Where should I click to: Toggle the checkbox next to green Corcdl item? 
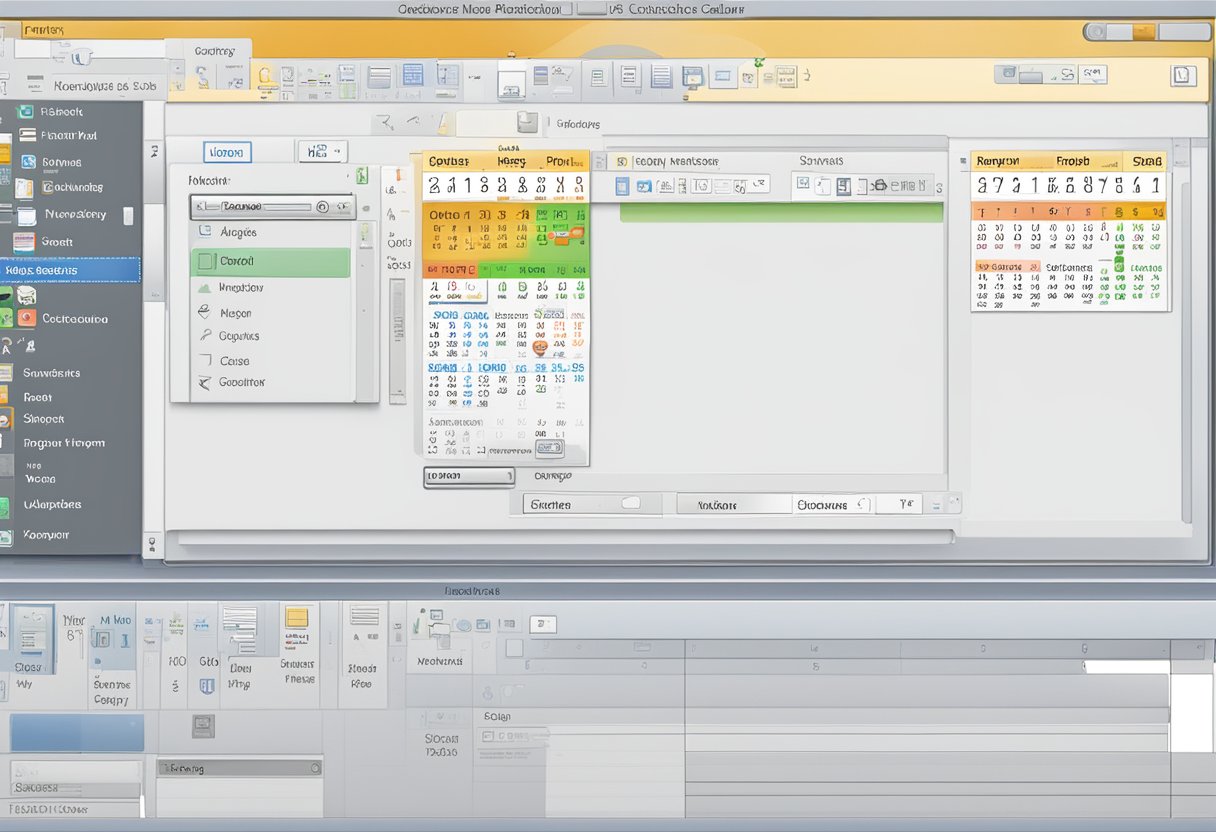205,261
